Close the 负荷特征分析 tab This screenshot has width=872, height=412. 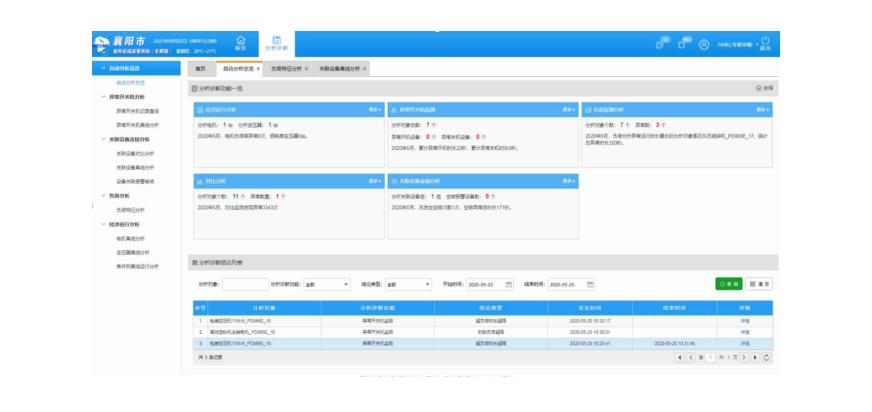[x=309, y=68]
